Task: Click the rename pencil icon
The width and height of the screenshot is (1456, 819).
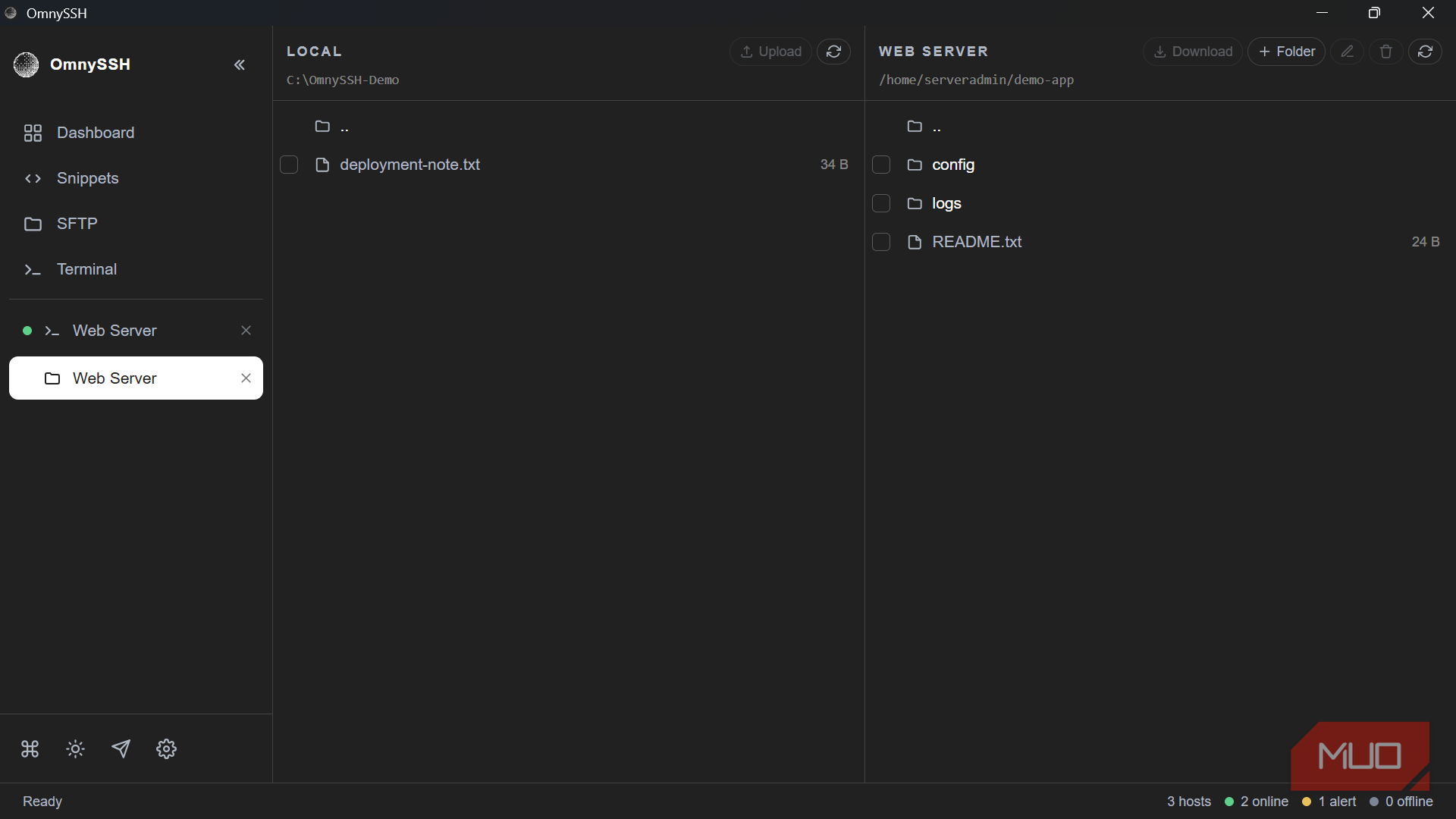Action: [1348, 52]
